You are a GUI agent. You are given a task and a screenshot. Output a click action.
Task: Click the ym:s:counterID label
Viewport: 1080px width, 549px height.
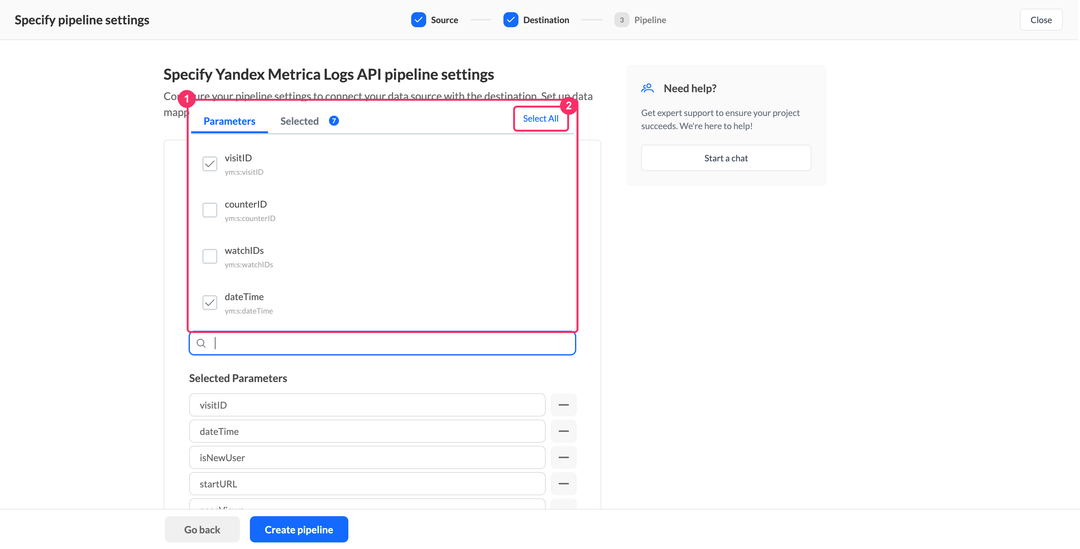250,218
